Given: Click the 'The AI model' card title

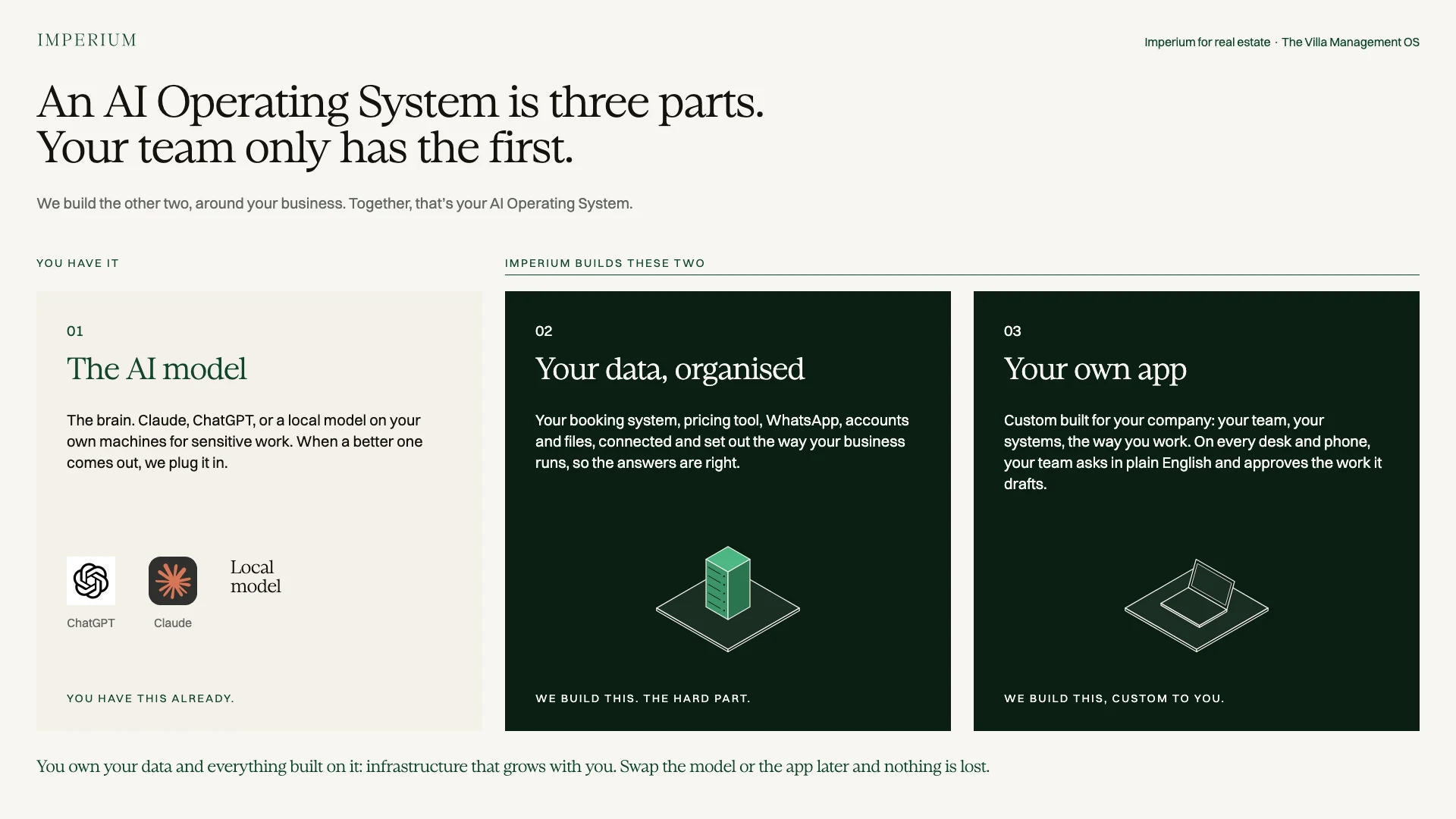Looking at the screenshot, I should [157, 369].
